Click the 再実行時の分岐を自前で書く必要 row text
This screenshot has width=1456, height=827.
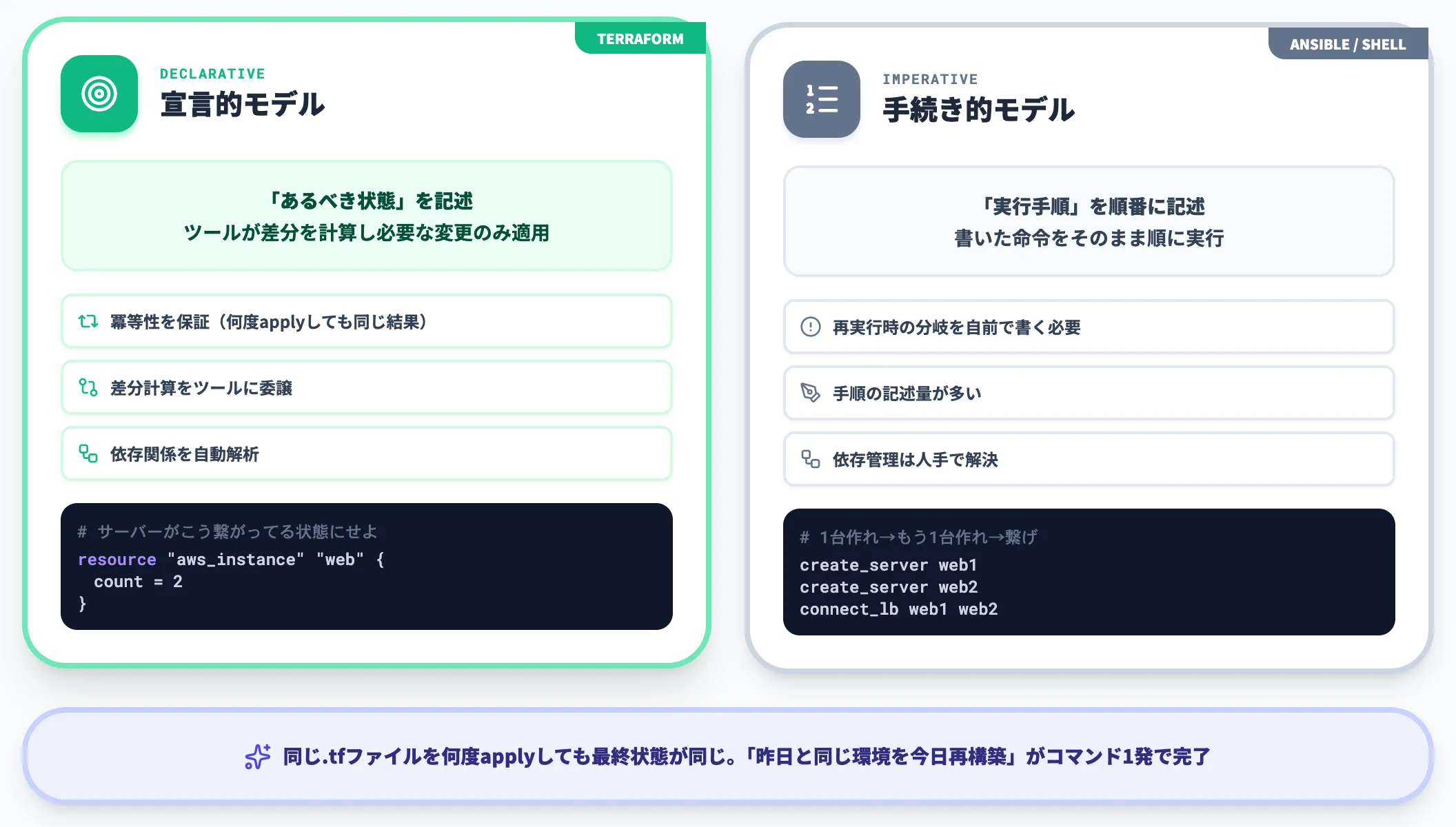pyautogui.click(x=957, y=327)
